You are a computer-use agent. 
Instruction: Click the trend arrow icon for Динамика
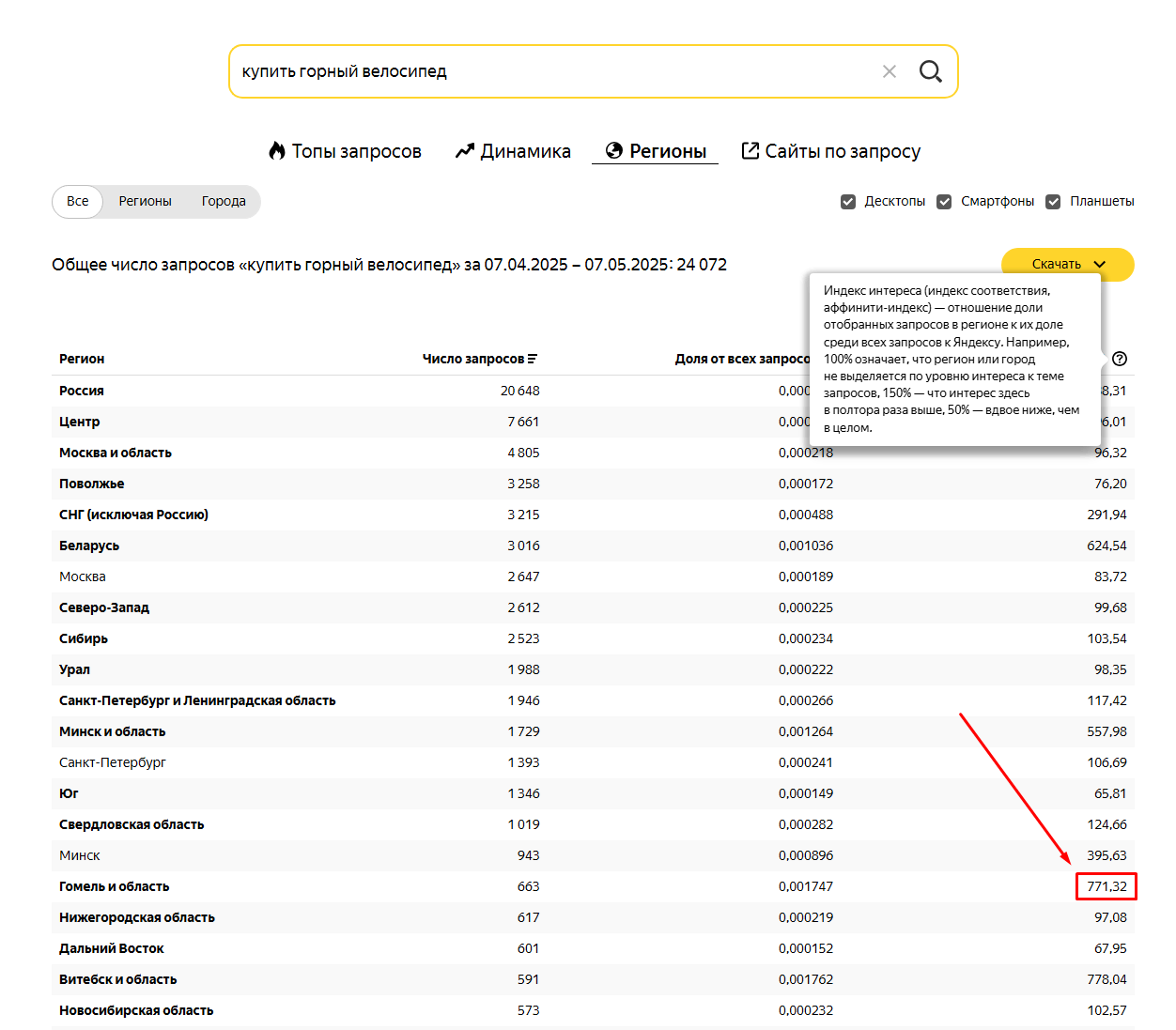[465, 151]
